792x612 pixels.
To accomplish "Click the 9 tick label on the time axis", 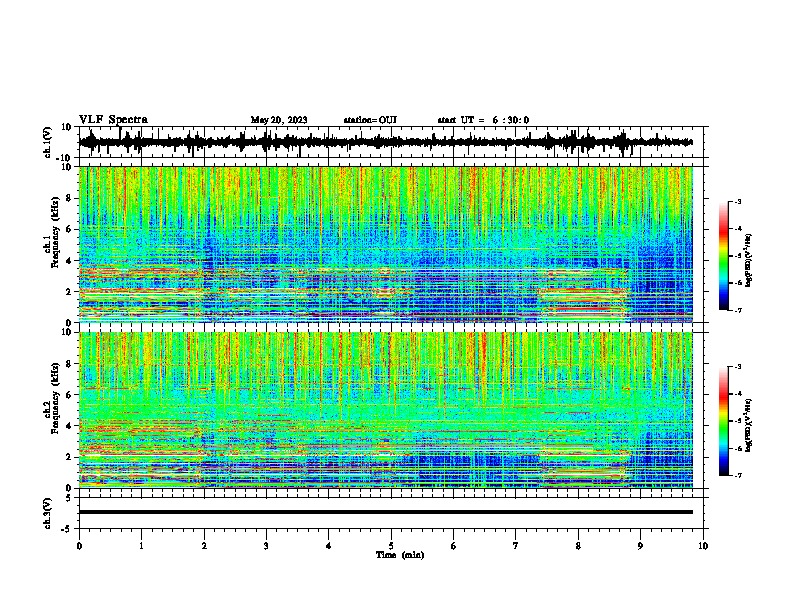I will pyautogui.click(x=640, y=546).
